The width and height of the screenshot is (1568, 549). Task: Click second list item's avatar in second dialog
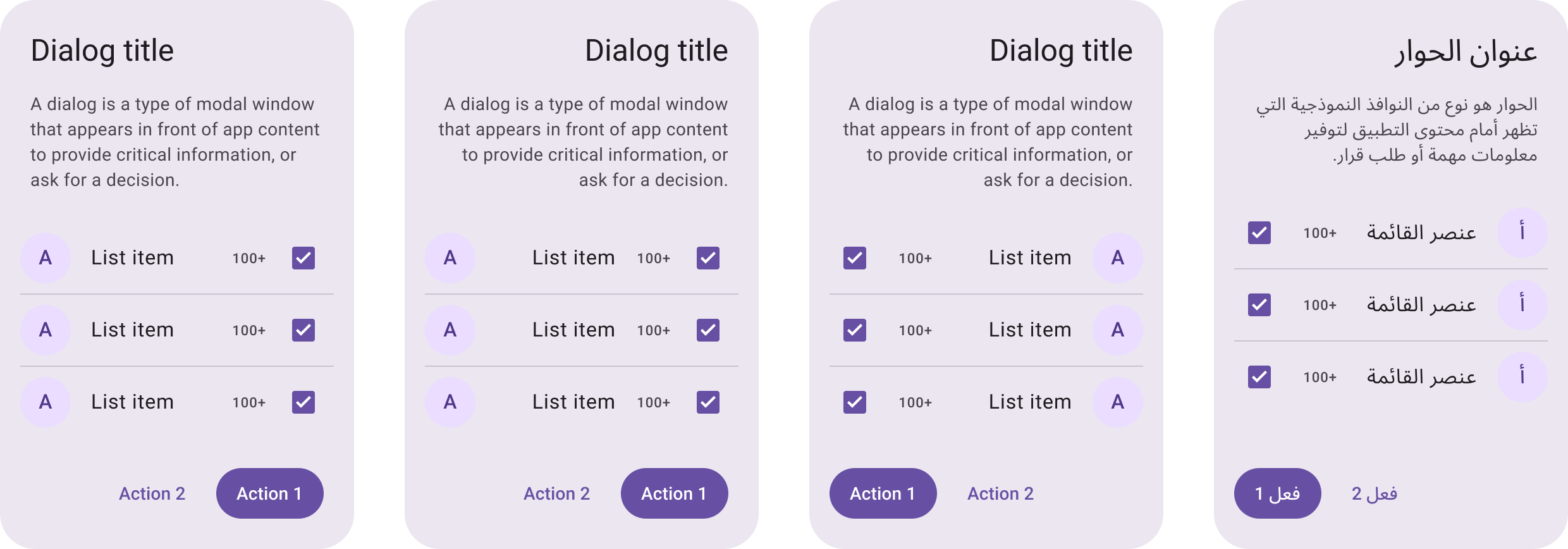(x=450, y=330)
